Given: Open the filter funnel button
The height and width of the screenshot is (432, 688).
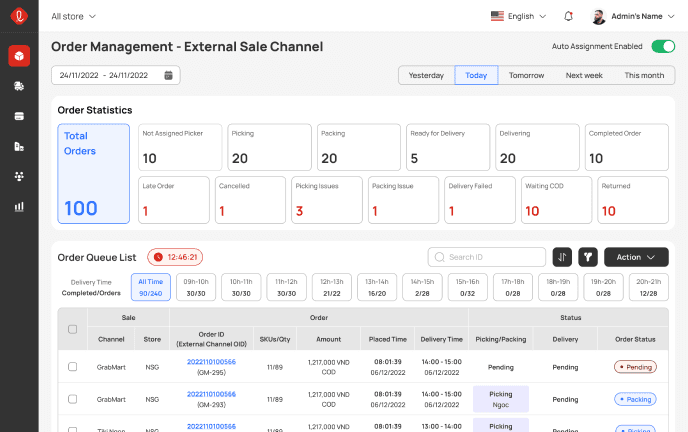Looking at the screenshot, I should pyautogui.click(x=588, y=257).
